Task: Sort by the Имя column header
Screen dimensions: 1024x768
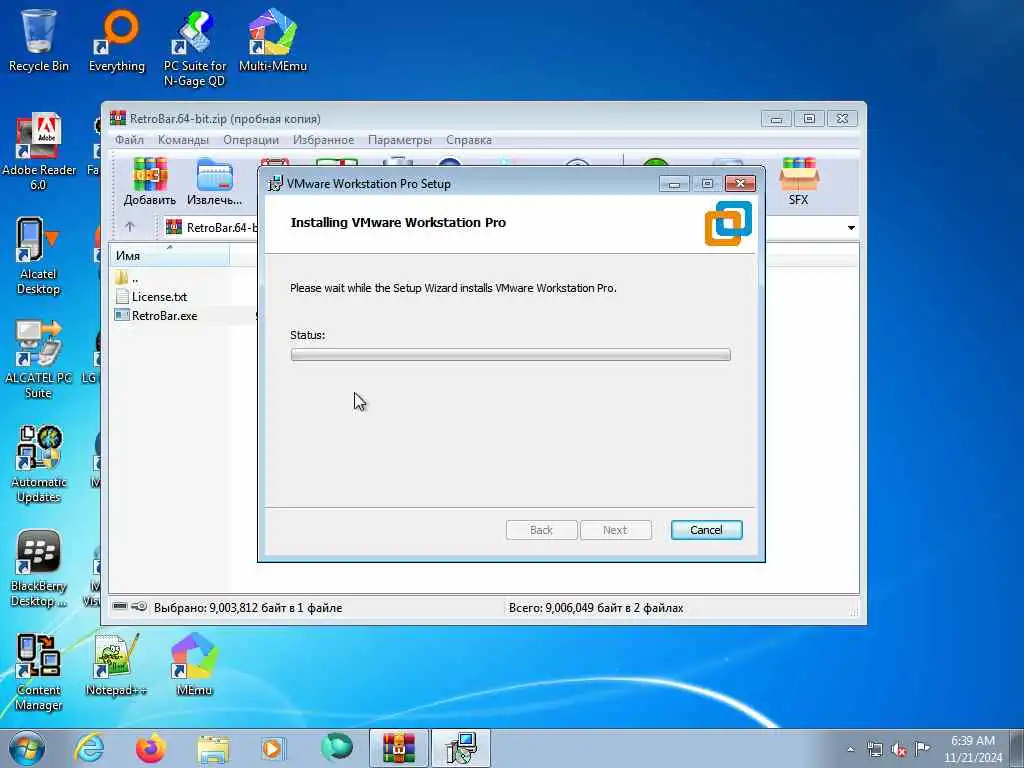Action: coord(170,256)
